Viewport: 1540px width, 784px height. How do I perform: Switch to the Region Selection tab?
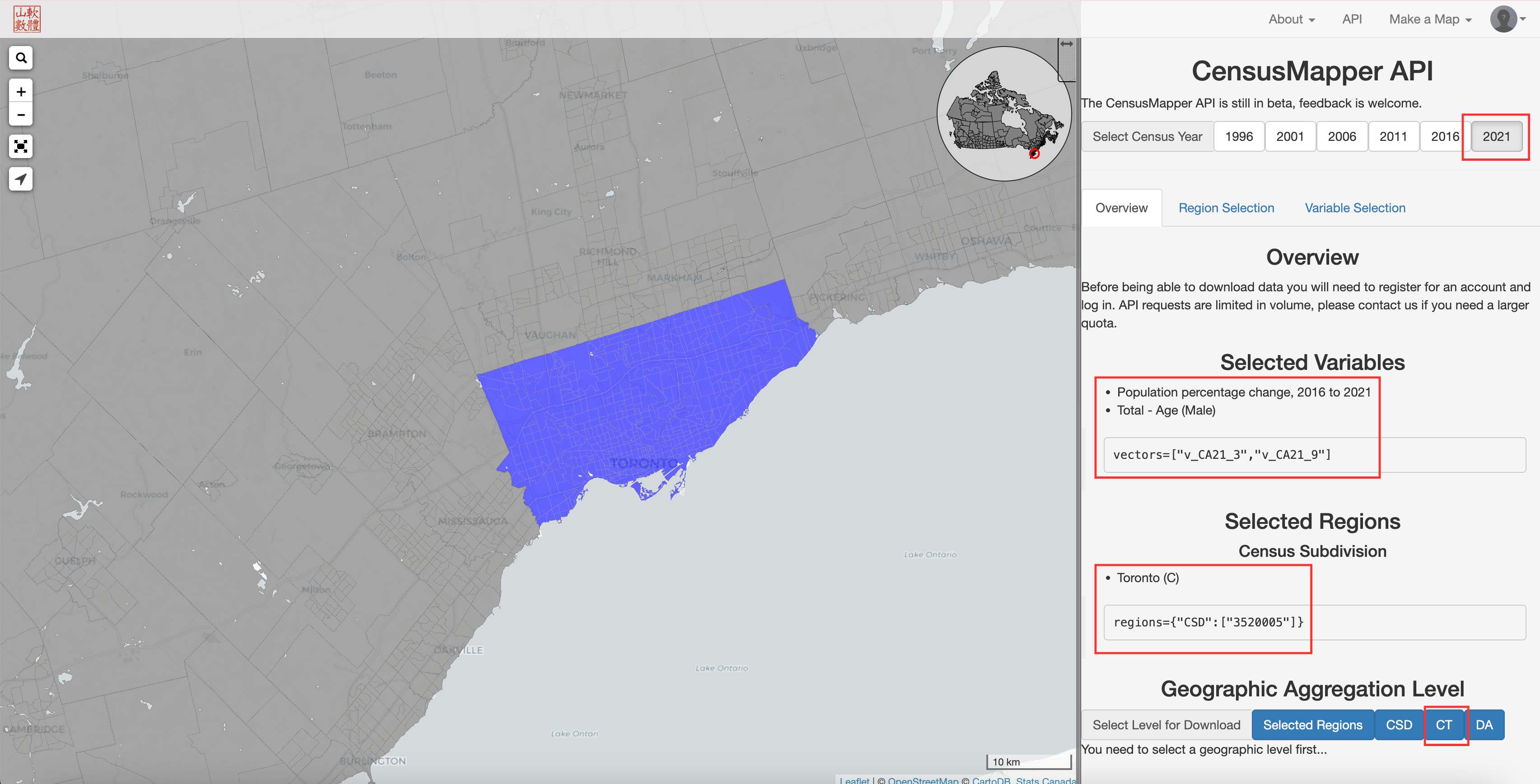coord(1226,208)
